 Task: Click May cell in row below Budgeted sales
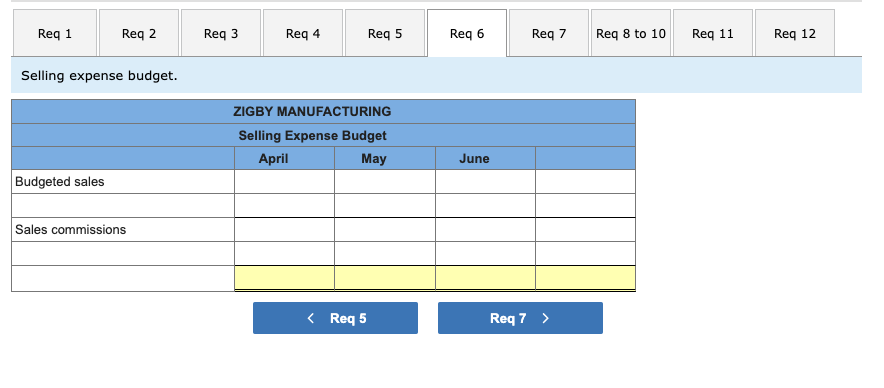pos(385,206)
